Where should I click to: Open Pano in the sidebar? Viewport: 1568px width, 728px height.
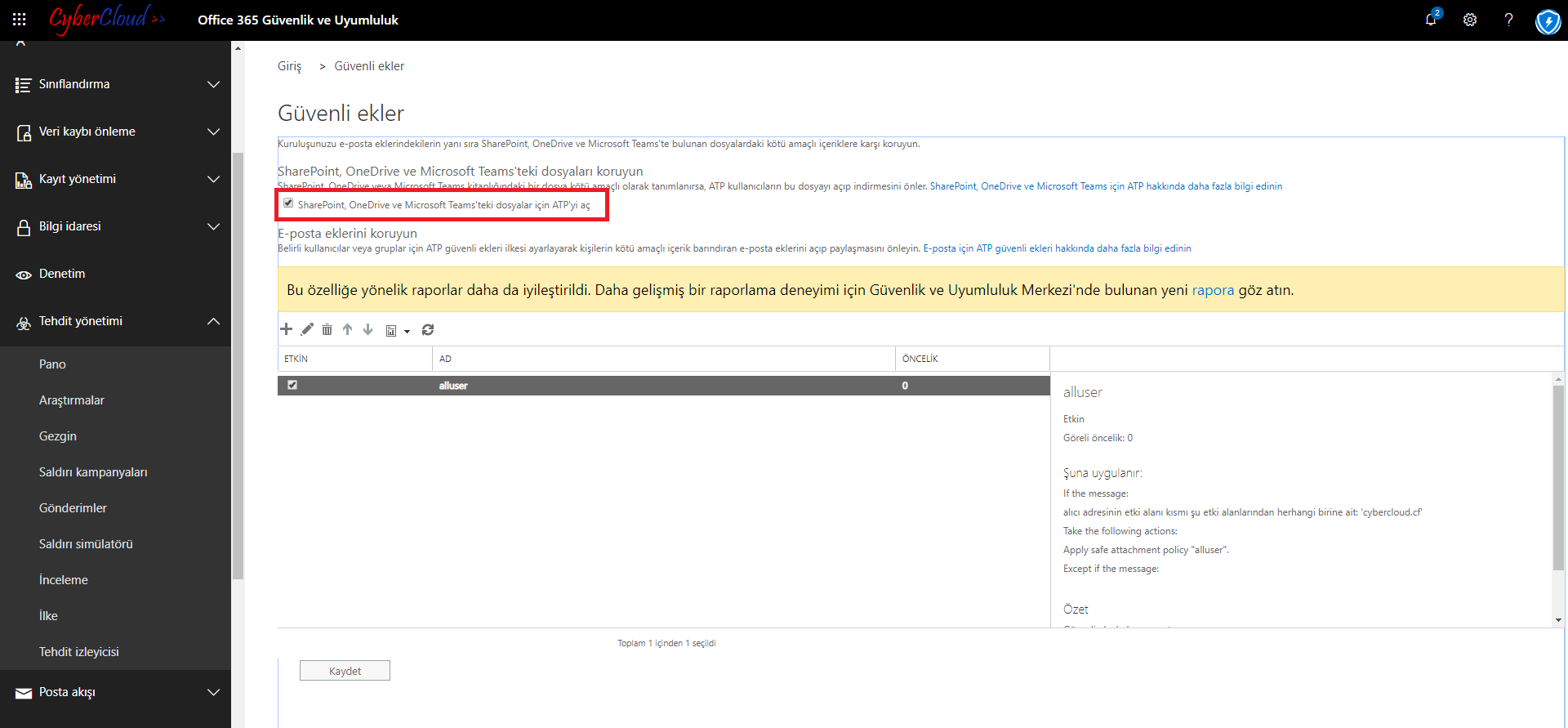coord(52,364)
